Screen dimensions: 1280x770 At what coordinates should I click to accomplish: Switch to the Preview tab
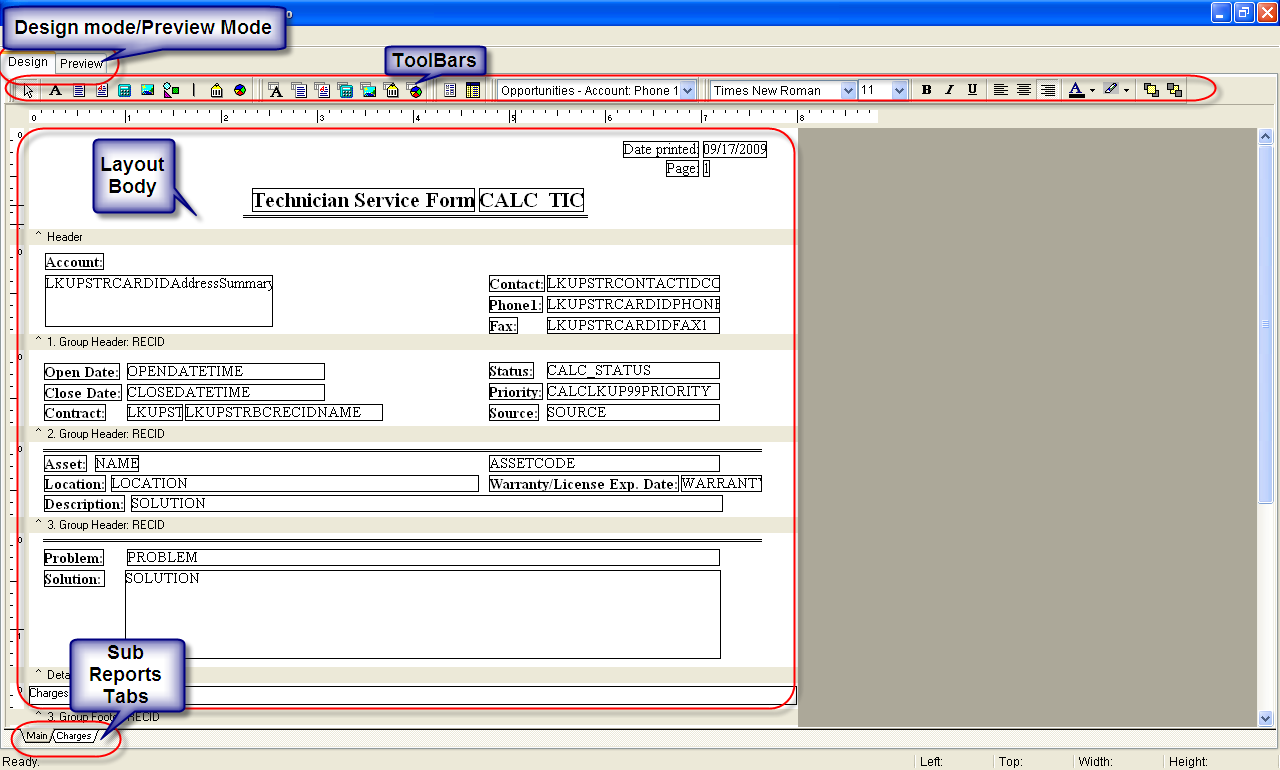pos(81,64)
